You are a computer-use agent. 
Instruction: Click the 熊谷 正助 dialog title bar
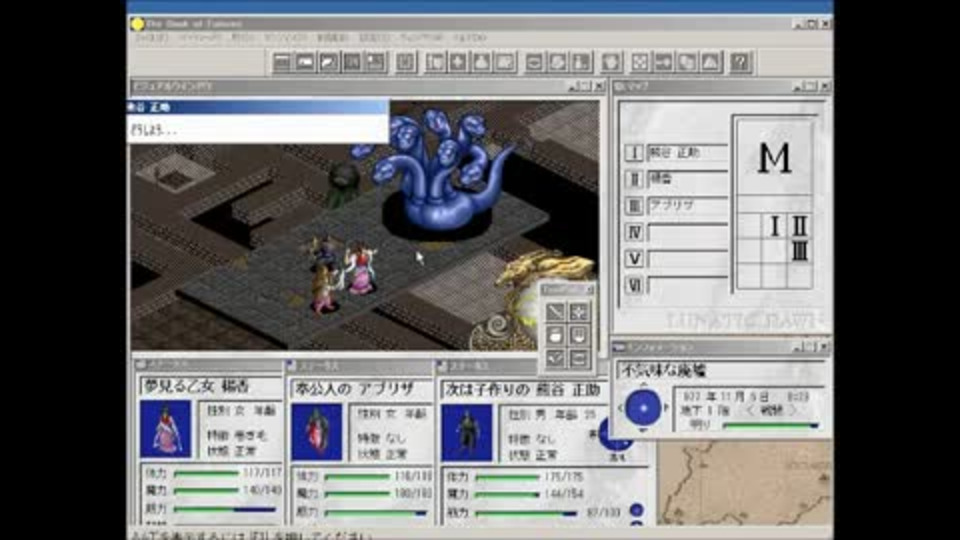point(258,107)
